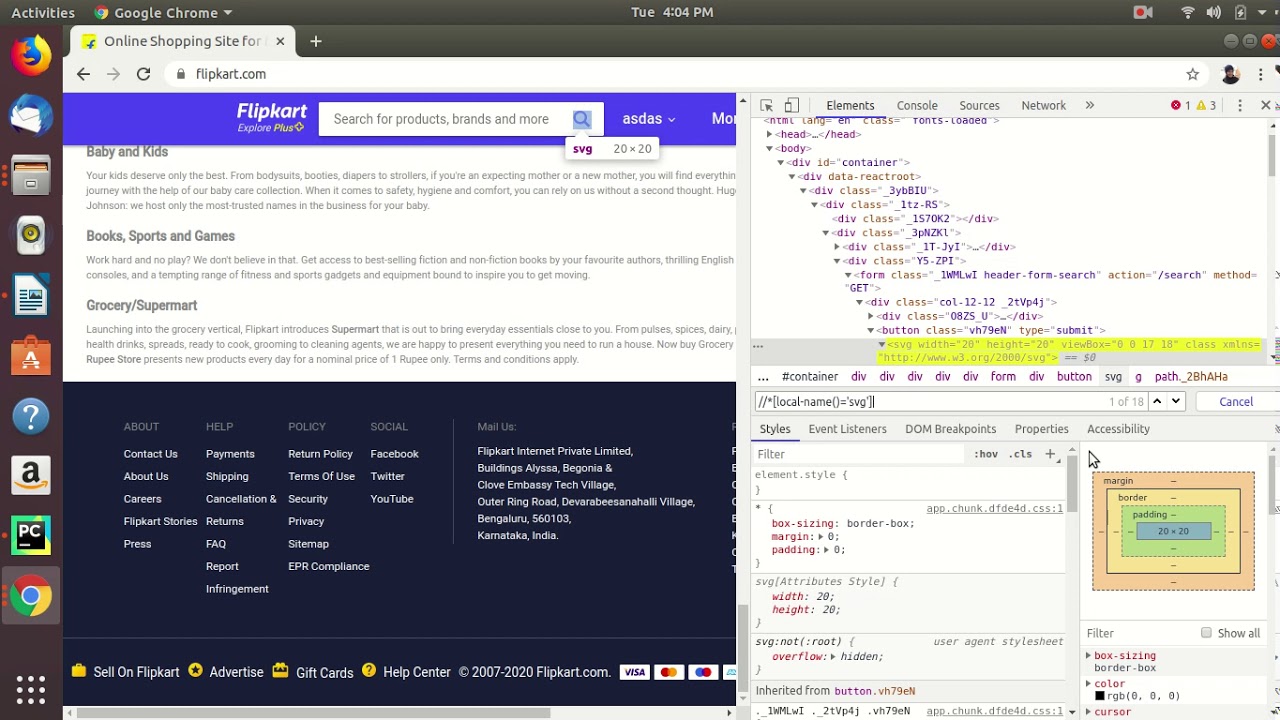Open the Accessibility tab
This screenshot has width=1280, height=720.
(1118, 429)
